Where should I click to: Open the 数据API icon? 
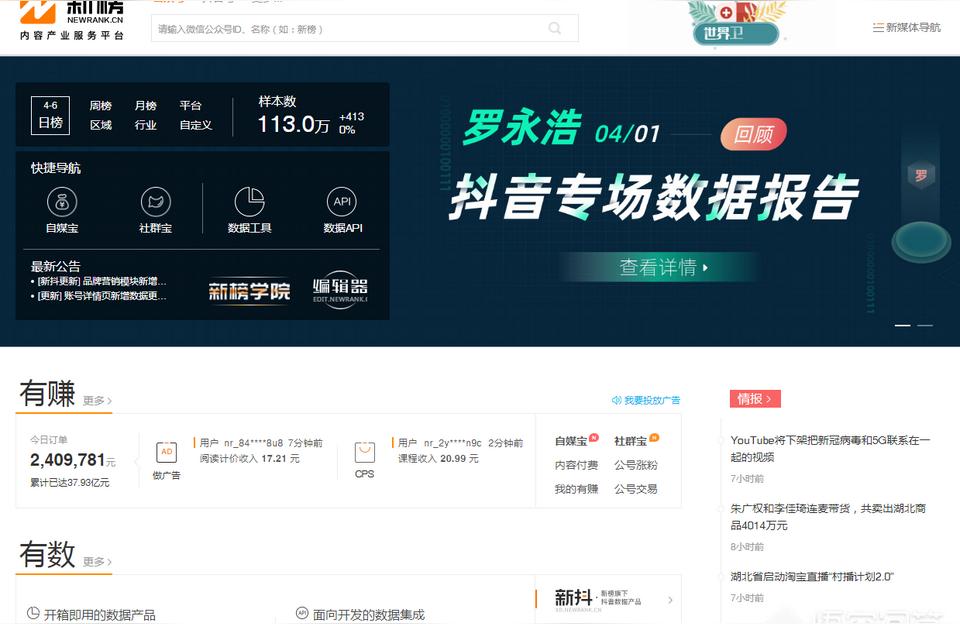pos(342,202)
